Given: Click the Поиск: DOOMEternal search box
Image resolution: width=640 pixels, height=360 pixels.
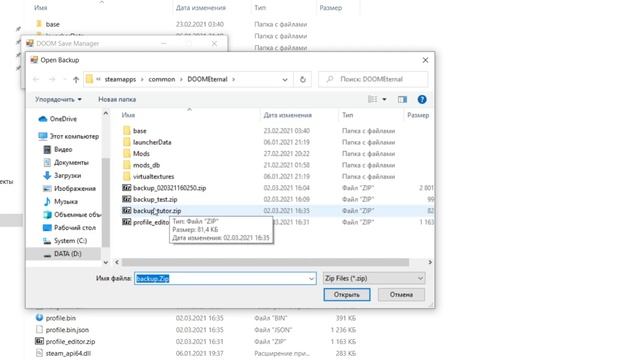Looking at the screenshot, I should pyautogui.click(x=373, y=79).
